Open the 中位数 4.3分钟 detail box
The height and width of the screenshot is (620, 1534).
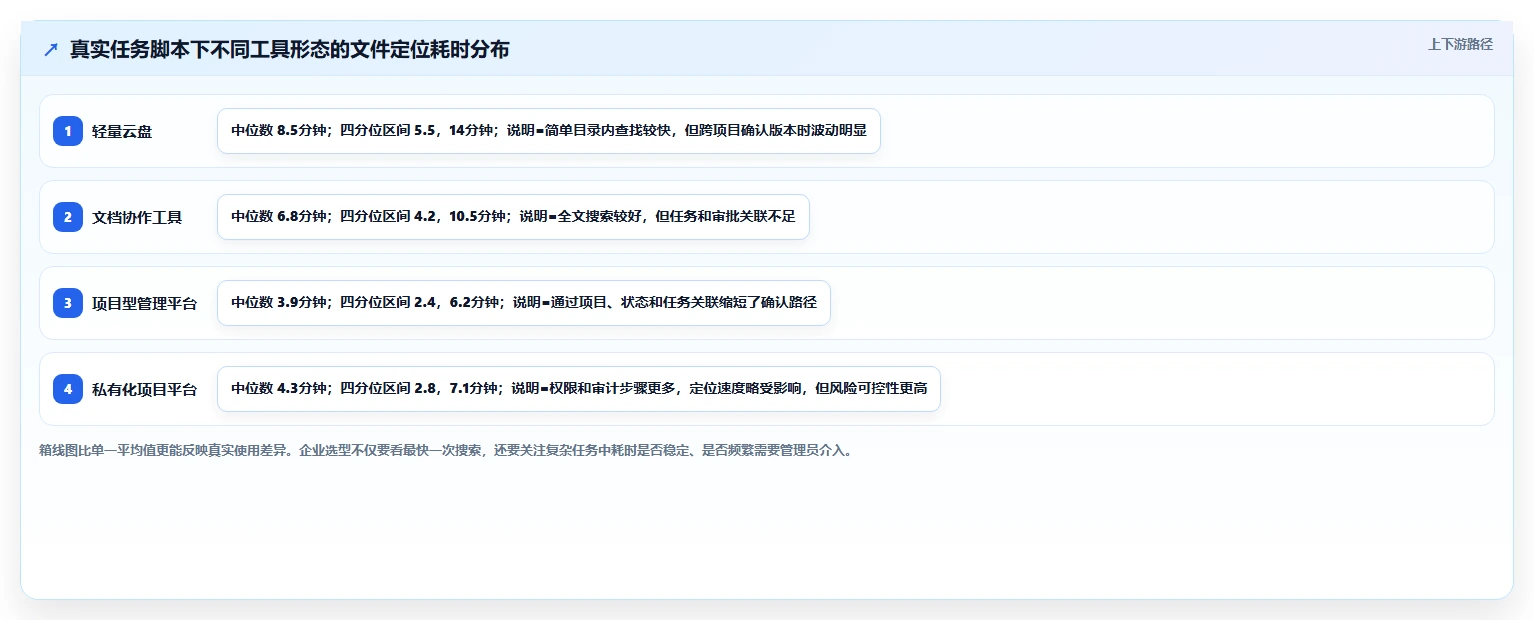(579, 389)
